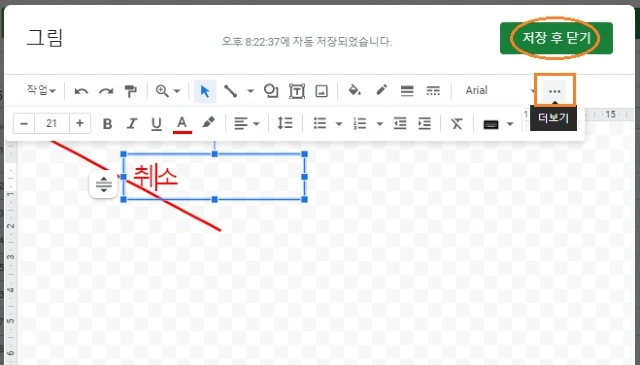Viewport: 640px width, 365px height.
Task: Toggle underline formatting
Action: point(156,124)
